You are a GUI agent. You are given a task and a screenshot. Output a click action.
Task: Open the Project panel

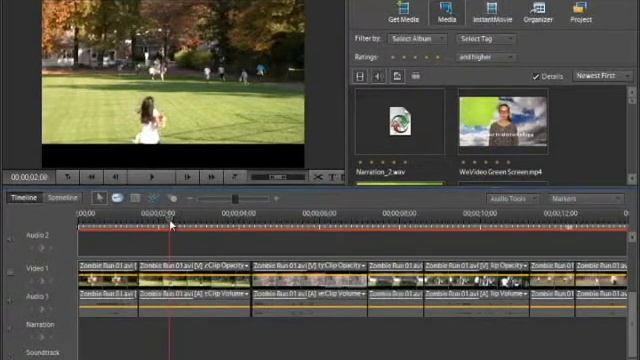point(581,12)
